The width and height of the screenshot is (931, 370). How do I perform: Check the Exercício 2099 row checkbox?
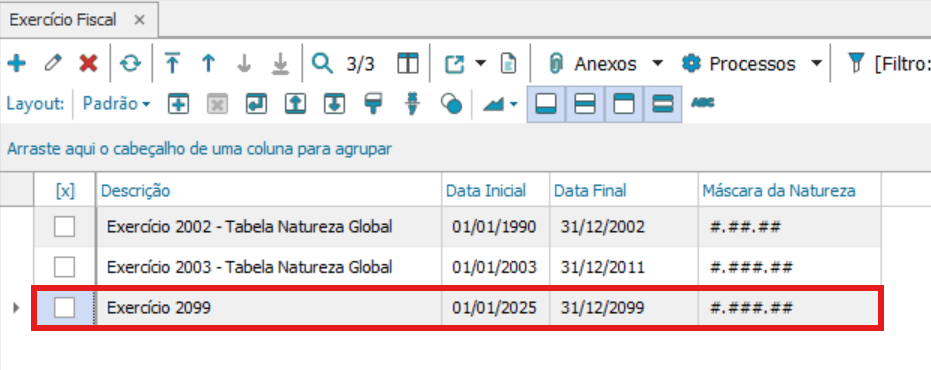point(65,308)
